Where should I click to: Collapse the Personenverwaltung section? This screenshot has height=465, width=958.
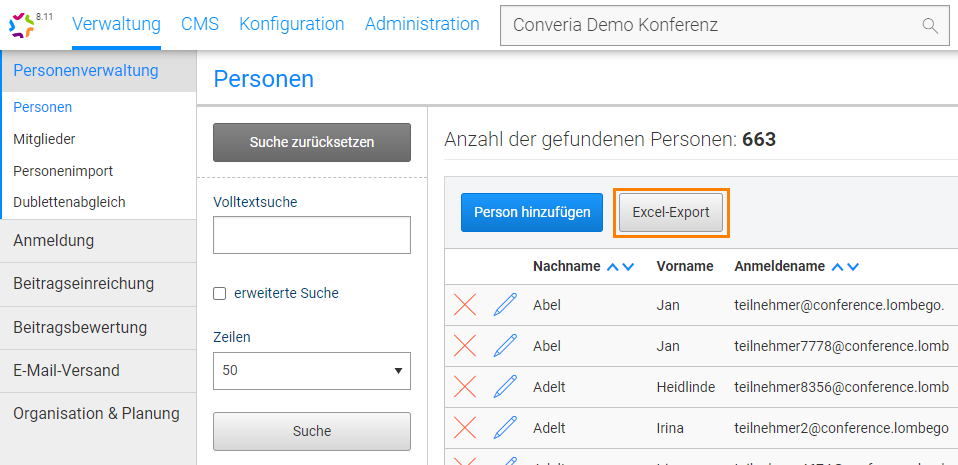98,71
